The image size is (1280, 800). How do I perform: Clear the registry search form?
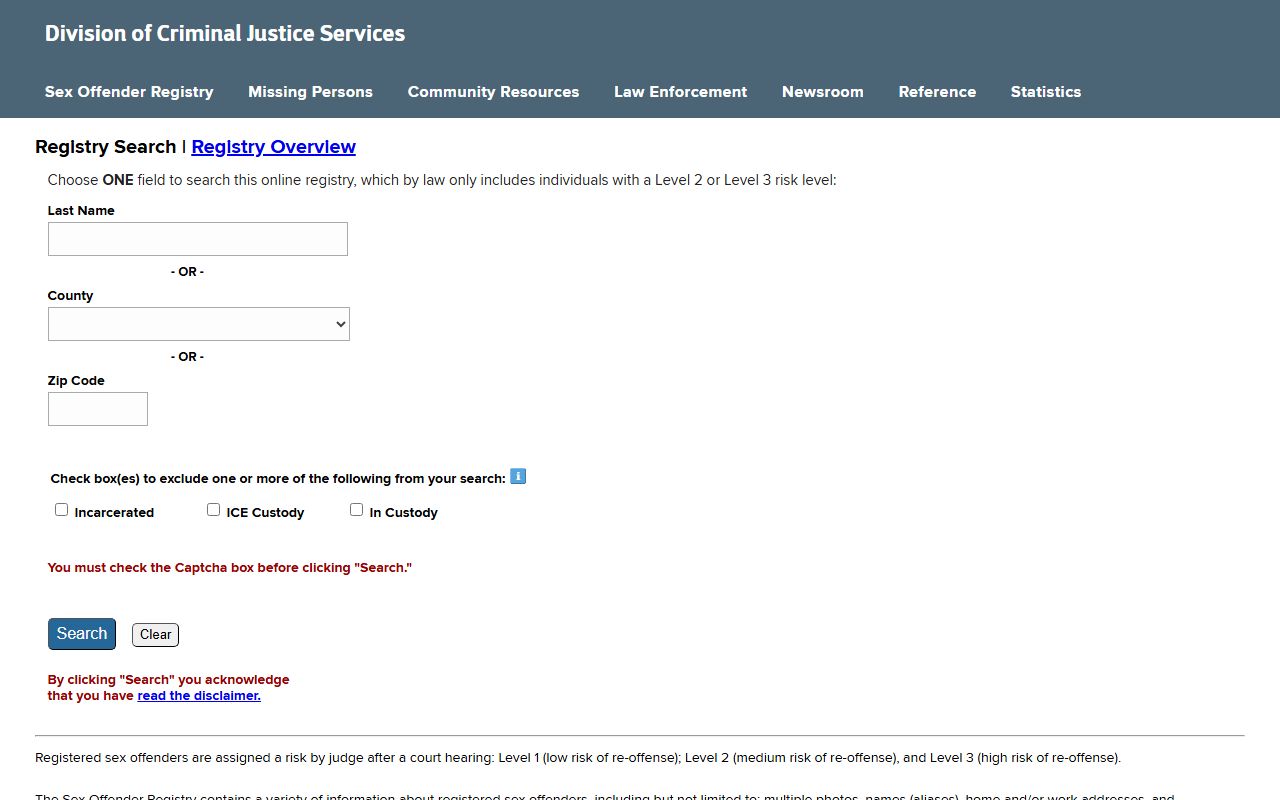[x=156, y=635]
